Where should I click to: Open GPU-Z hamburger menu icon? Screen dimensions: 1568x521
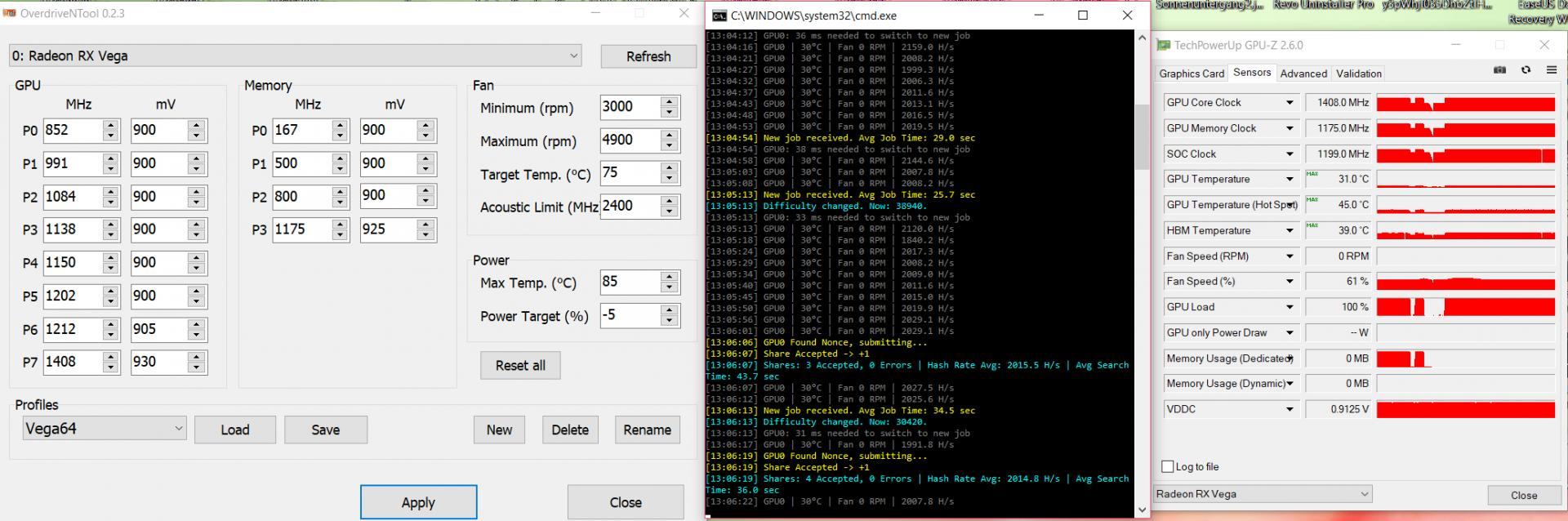pyautogui.click(x=1551, y=70)
